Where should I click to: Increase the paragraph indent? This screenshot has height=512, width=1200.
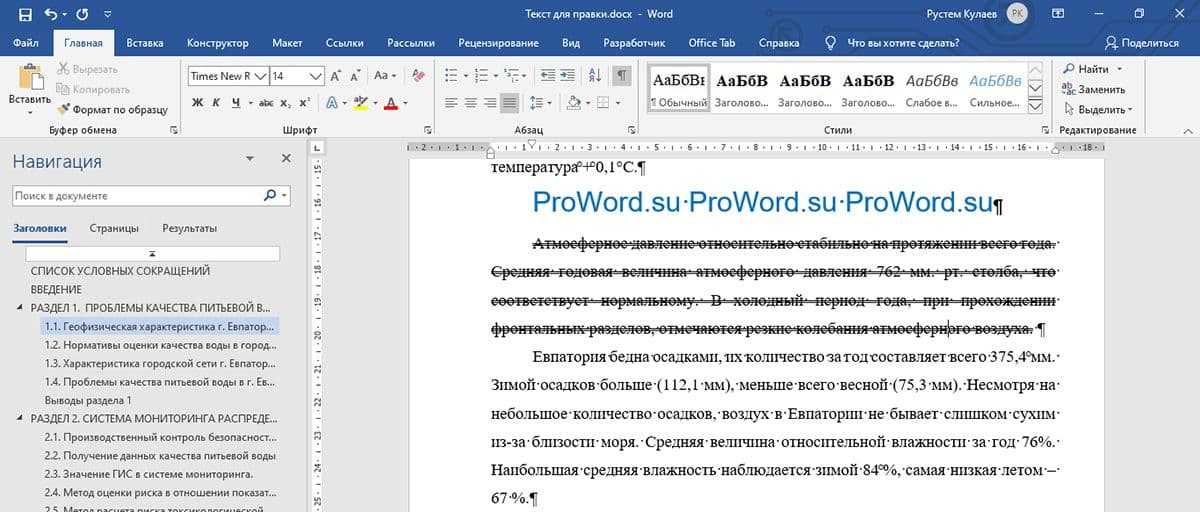point(568,75)
